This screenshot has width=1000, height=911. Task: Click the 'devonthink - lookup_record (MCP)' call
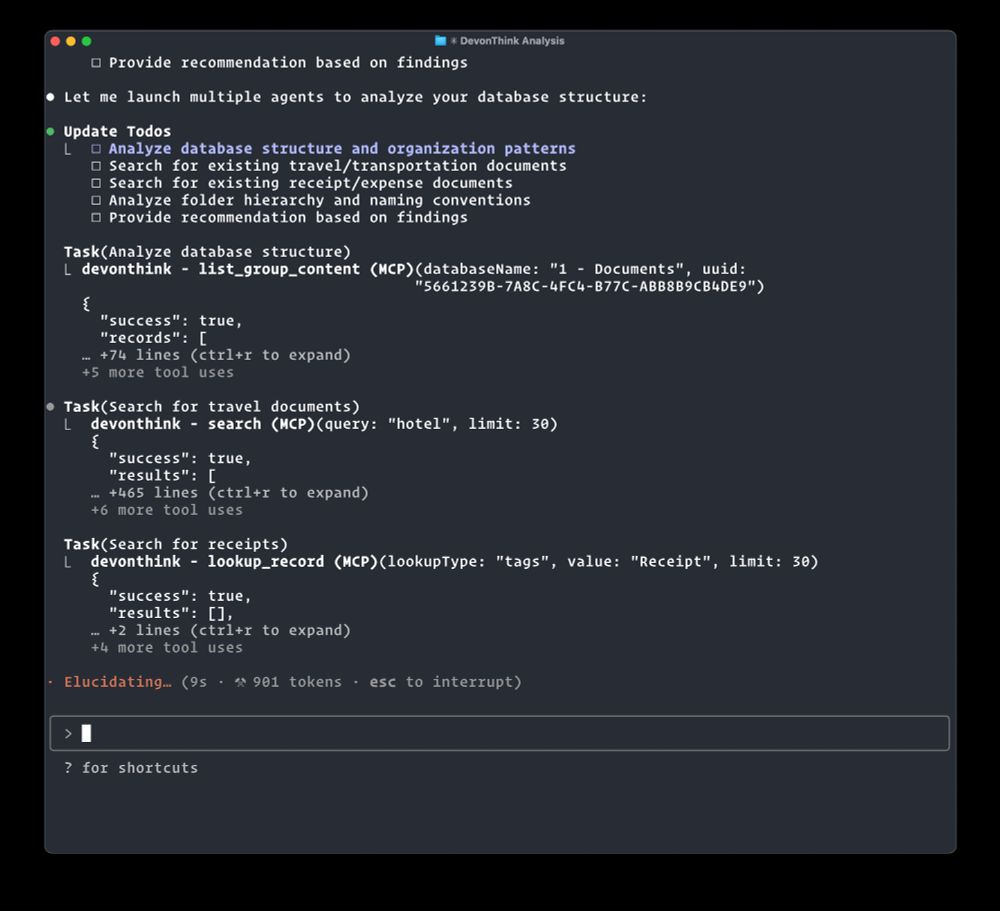click(x=234, y=562)
